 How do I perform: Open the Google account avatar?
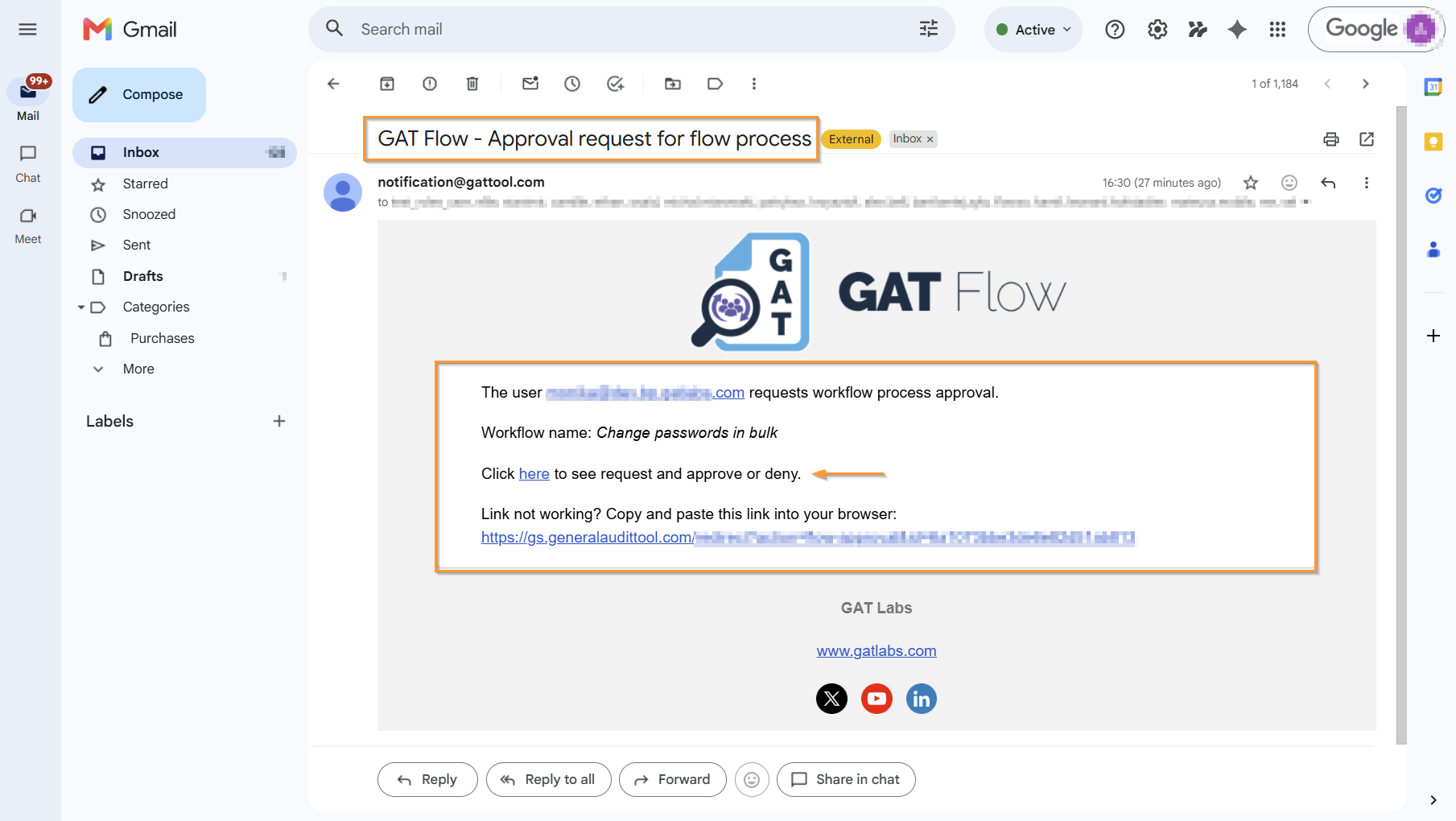tap(1421, 30)
